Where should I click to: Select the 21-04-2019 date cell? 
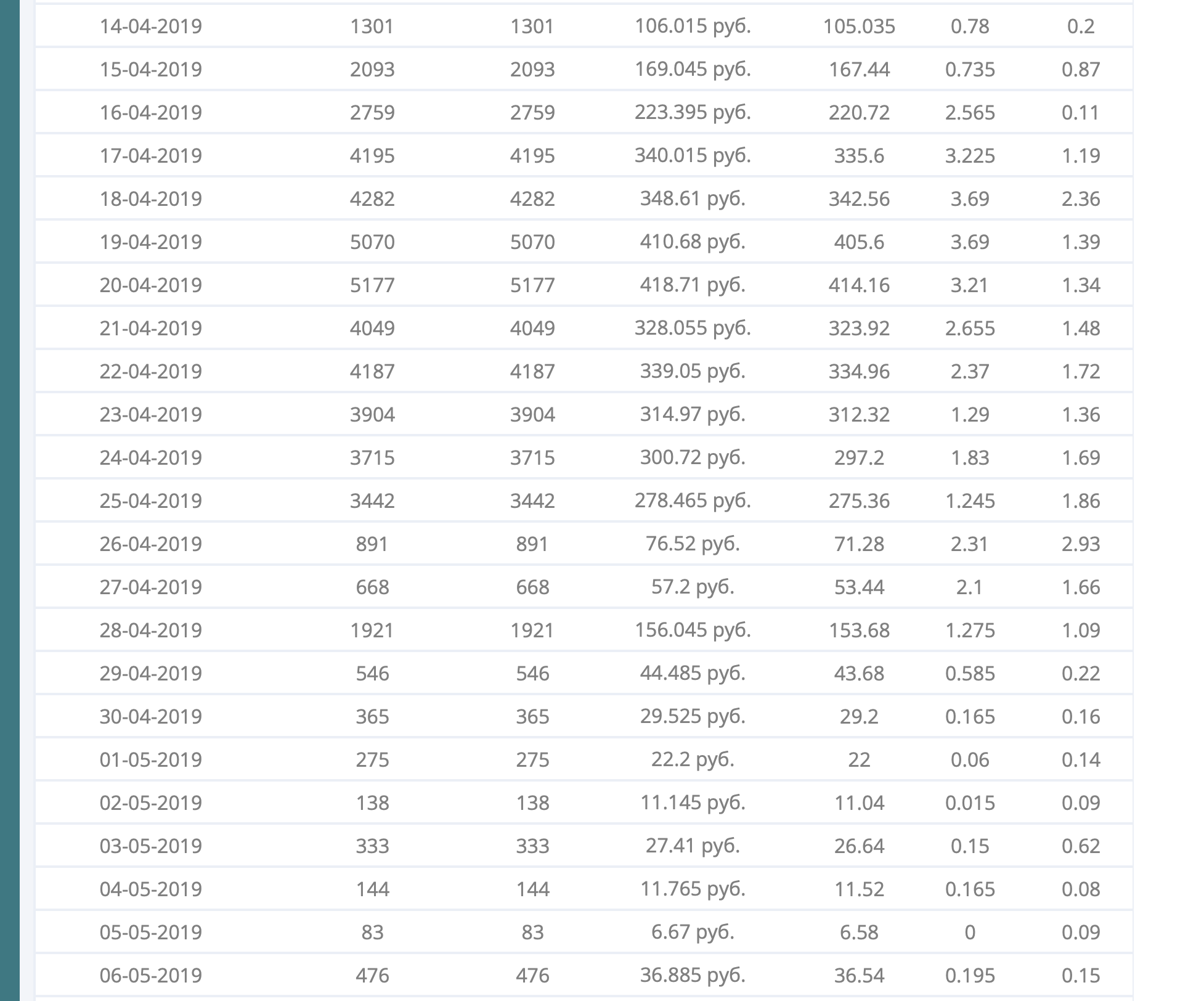(151, 328)
